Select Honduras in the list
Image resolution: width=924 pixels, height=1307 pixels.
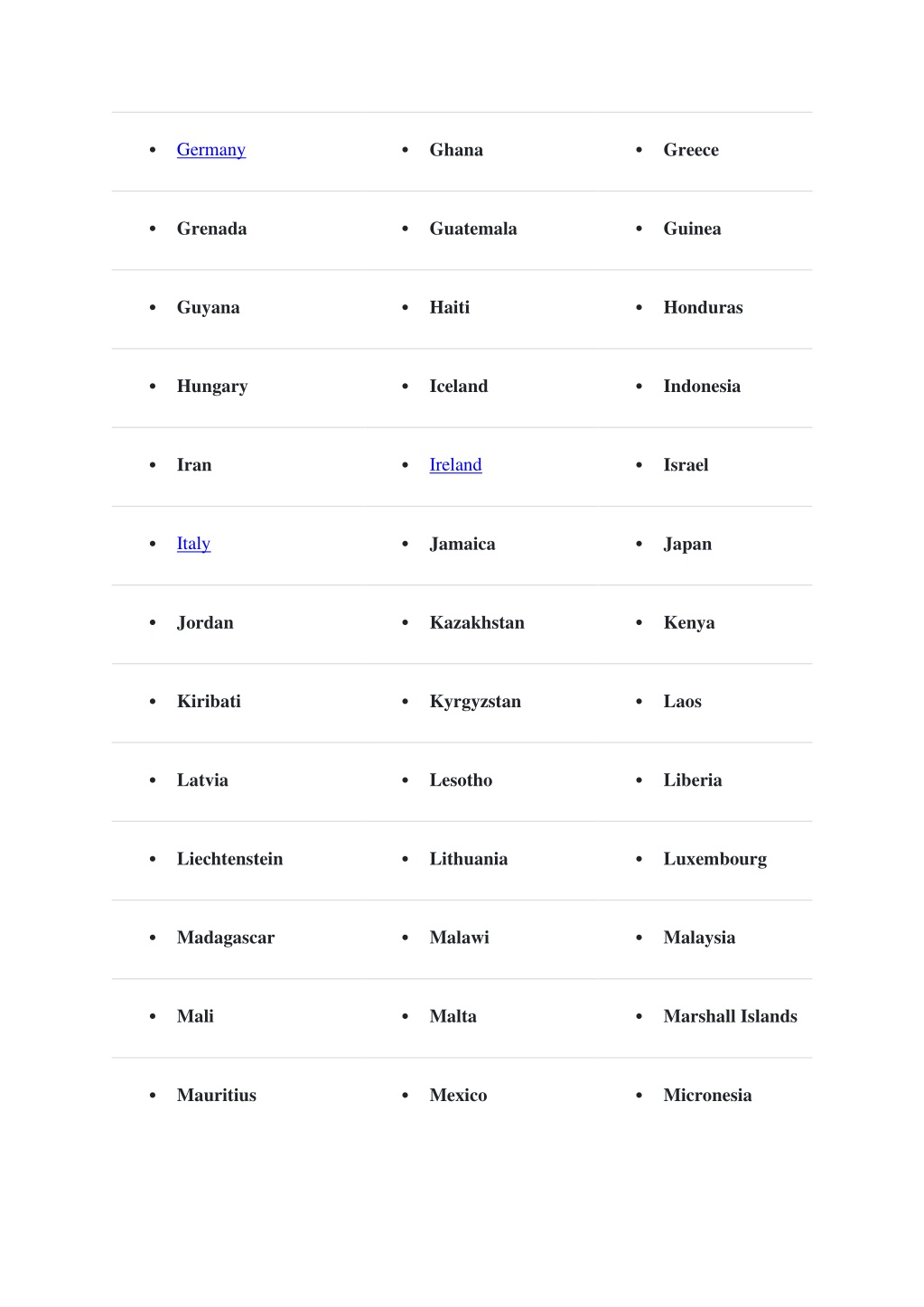tap(703, 307)
